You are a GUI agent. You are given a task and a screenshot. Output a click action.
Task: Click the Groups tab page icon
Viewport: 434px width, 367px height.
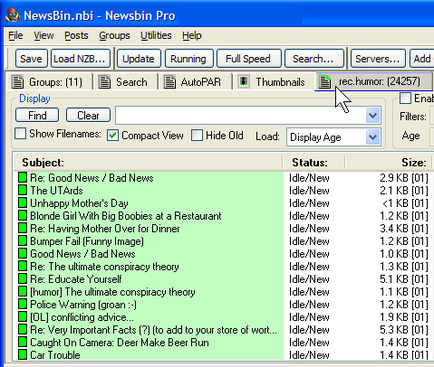18,82
